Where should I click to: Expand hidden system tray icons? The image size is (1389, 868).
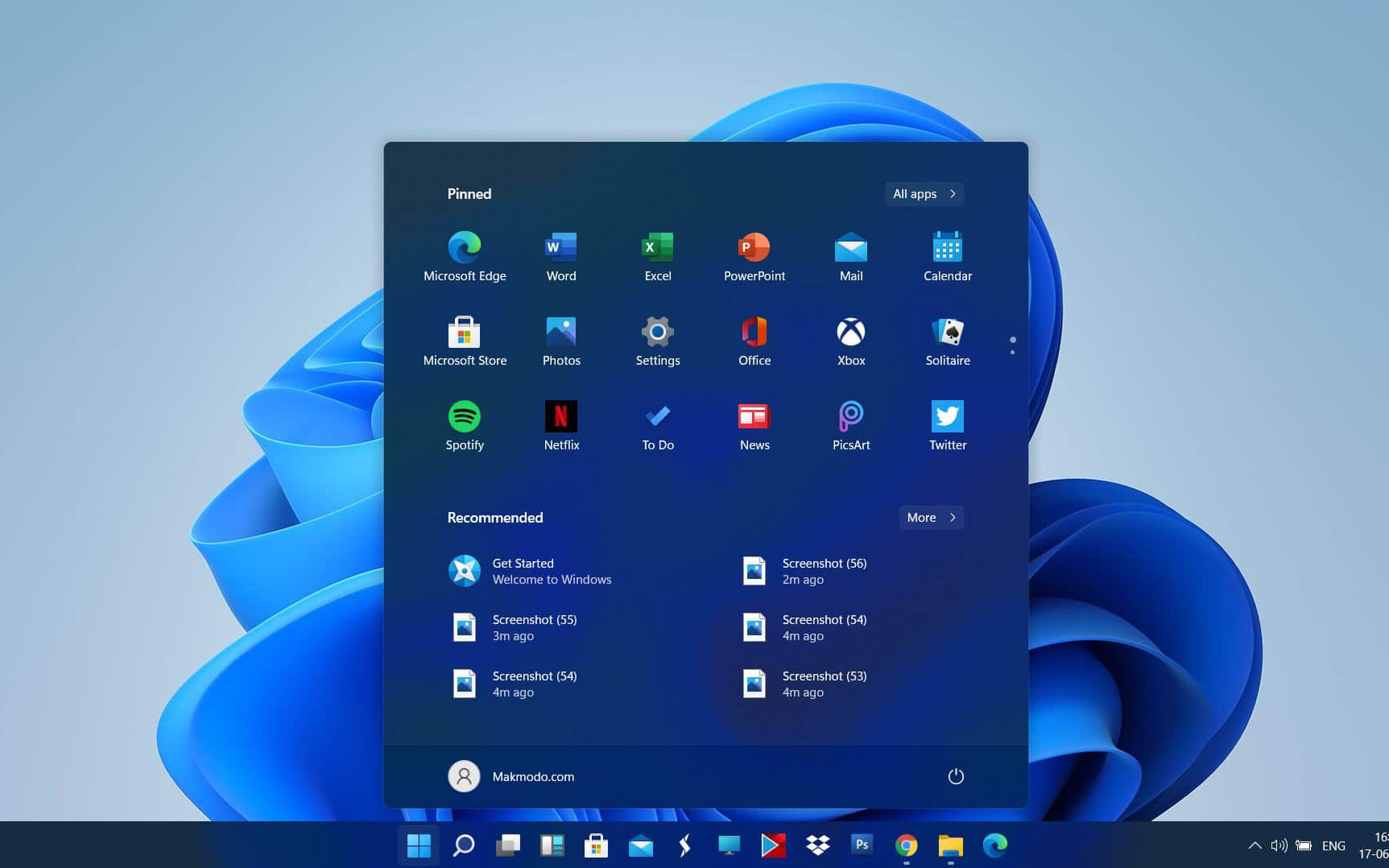click(x=1255, y=845)
